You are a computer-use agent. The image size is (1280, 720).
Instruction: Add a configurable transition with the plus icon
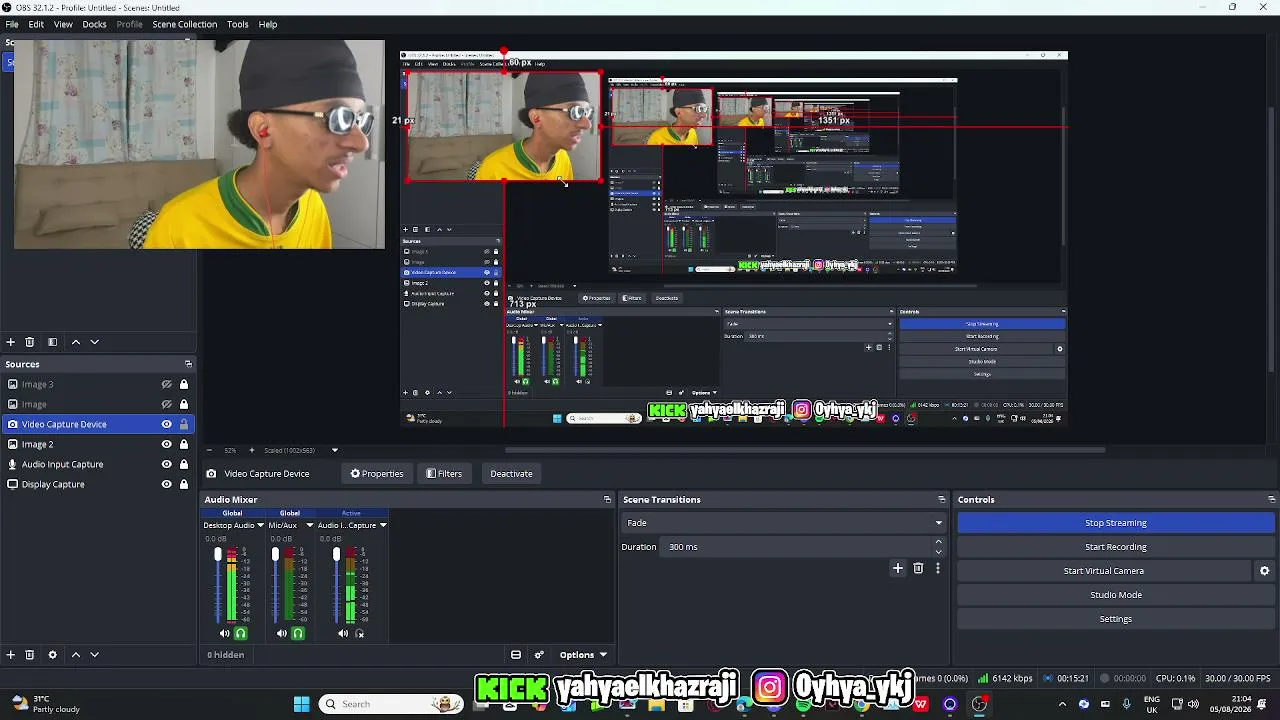click(x=898, y=568)
